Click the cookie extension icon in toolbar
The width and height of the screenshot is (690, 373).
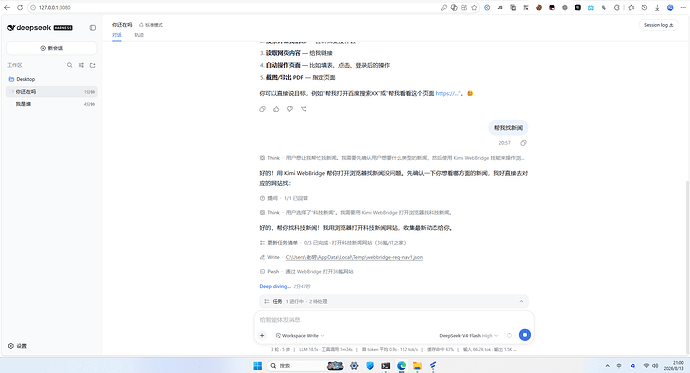coord(539,7)
